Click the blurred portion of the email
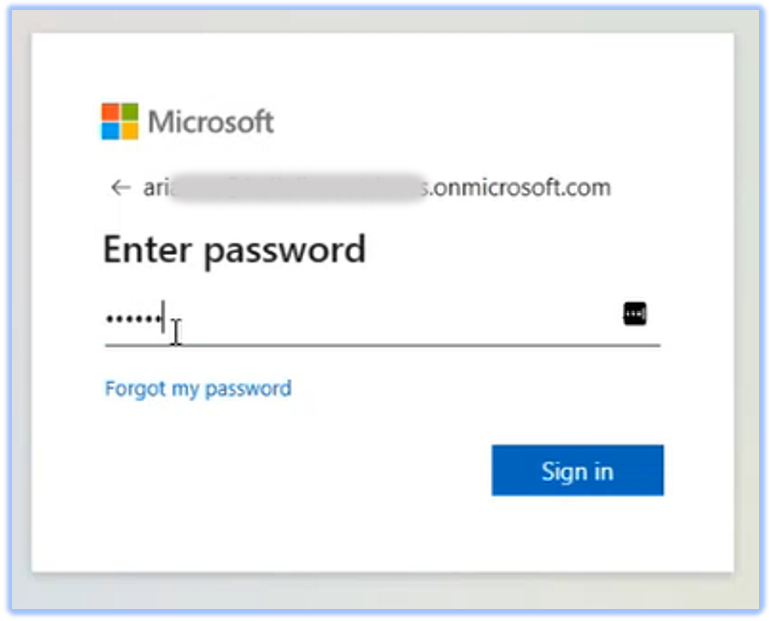The image size is (769, 621). coord(295,187)
